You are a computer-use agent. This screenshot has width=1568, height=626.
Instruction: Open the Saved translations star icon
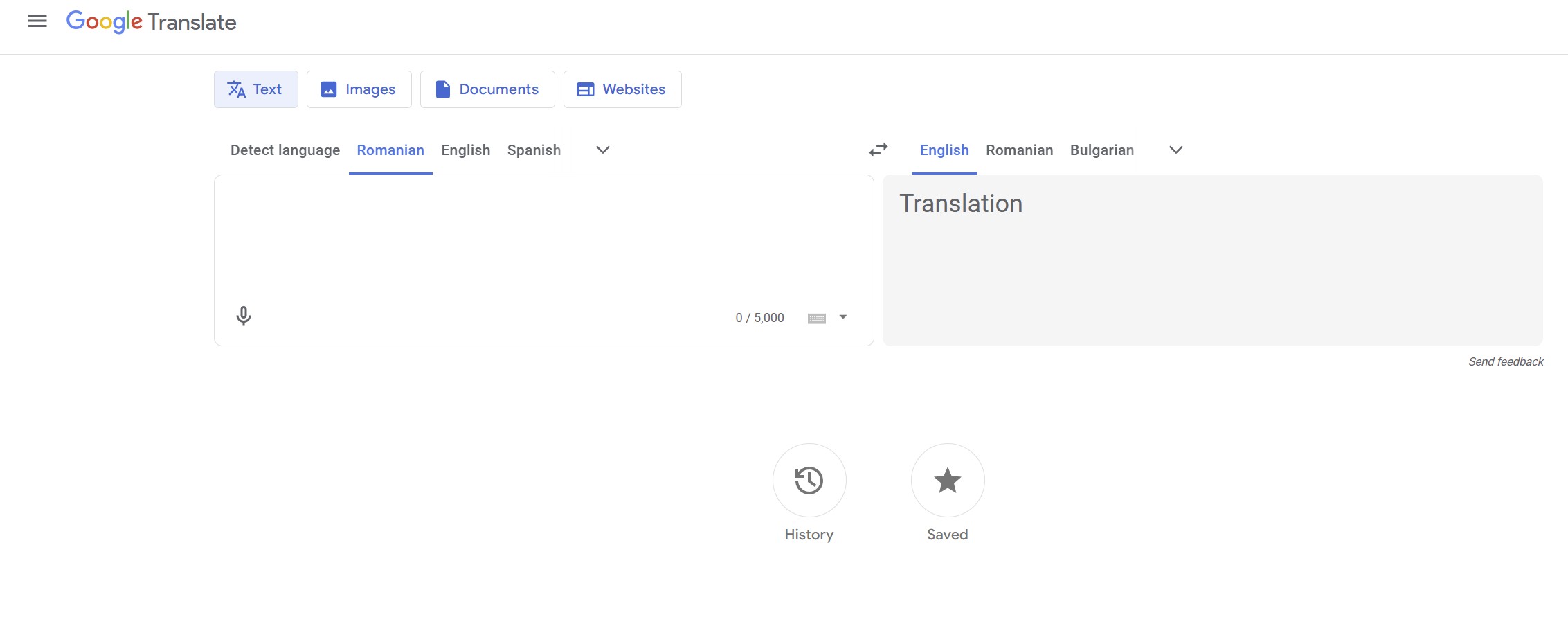[x=947, y=481]
